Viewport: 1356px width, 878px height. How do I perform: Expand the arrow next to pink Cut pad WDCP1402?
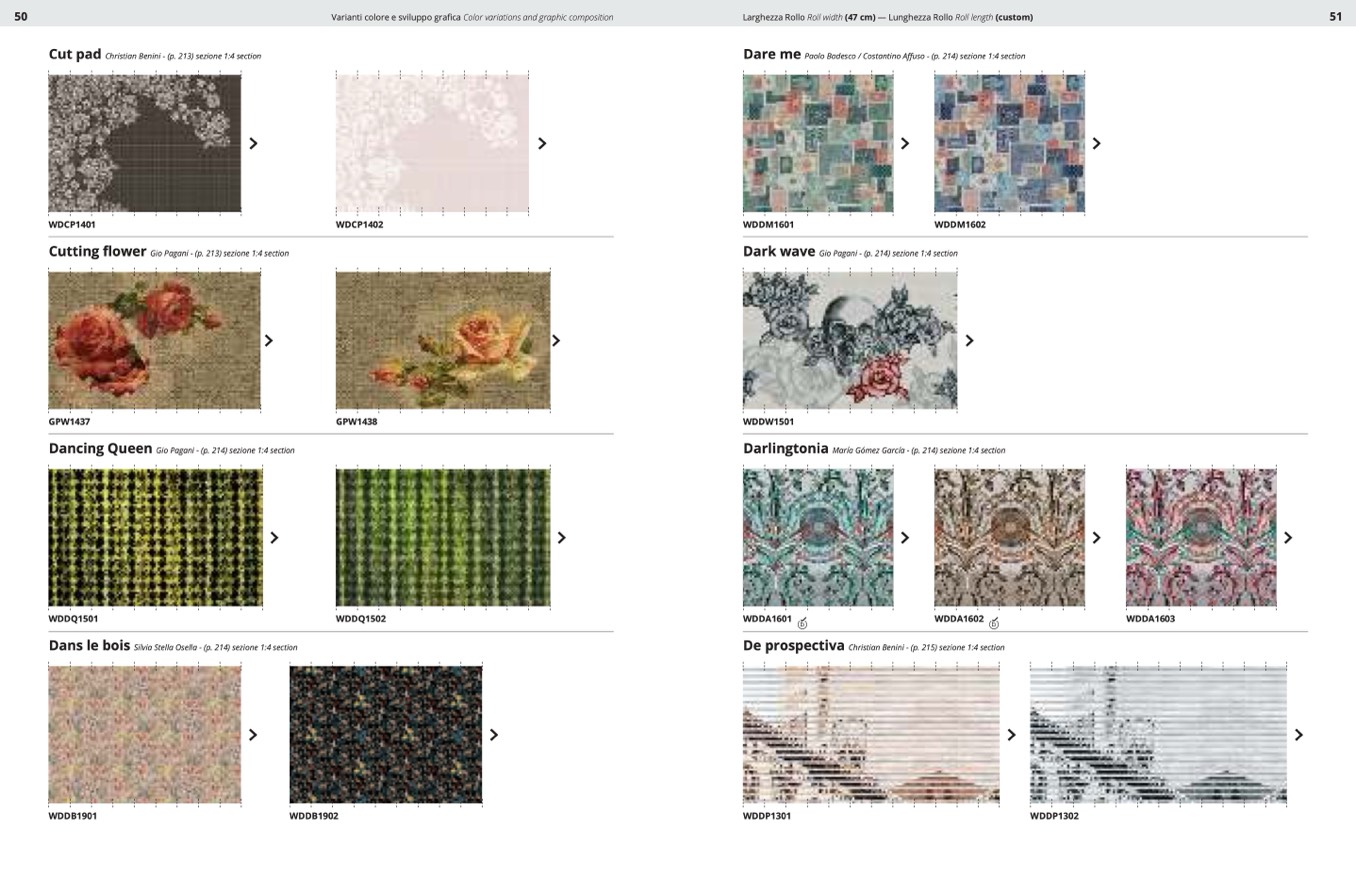[x=543, y=143]
